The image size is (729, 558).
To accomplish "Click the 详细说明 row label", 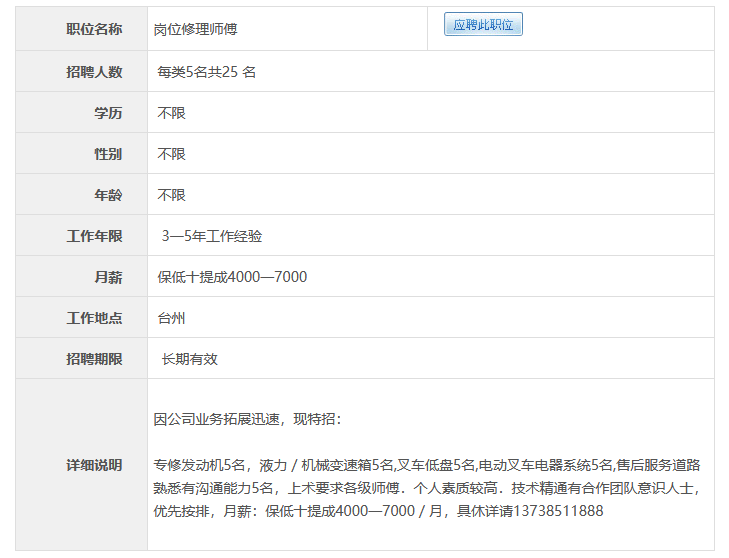I will coord(94,465).
